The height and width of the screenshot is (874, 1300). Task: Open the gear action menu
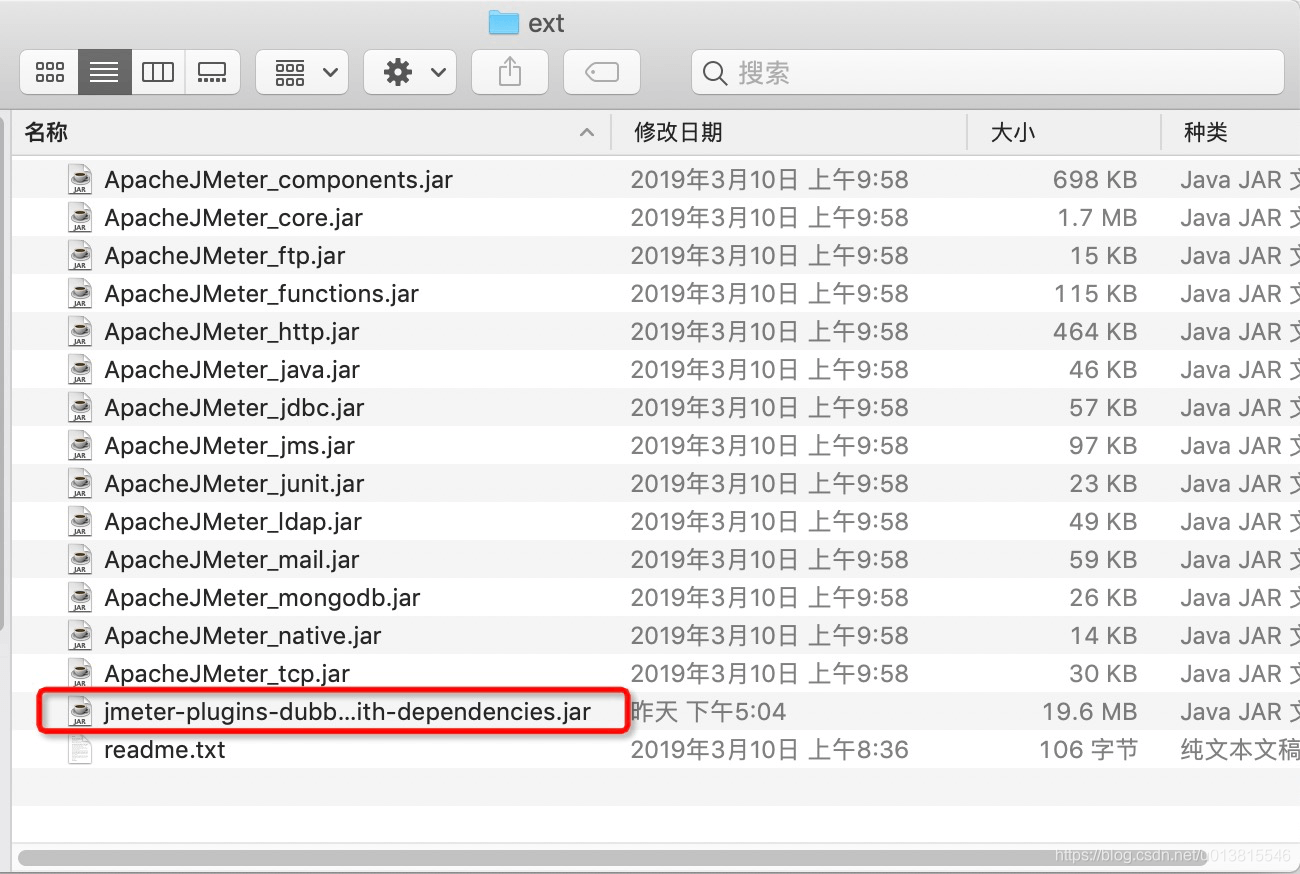click(x=410, y=72)
